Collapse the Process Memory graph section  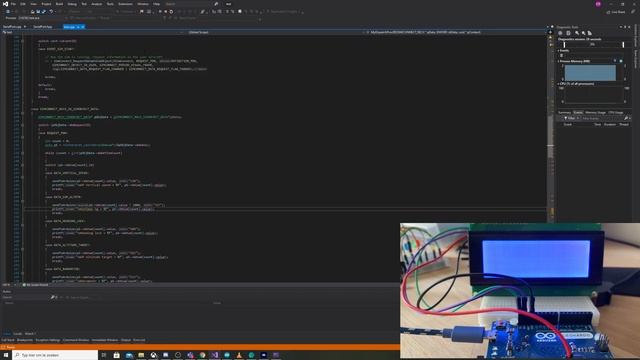[558, 61]
